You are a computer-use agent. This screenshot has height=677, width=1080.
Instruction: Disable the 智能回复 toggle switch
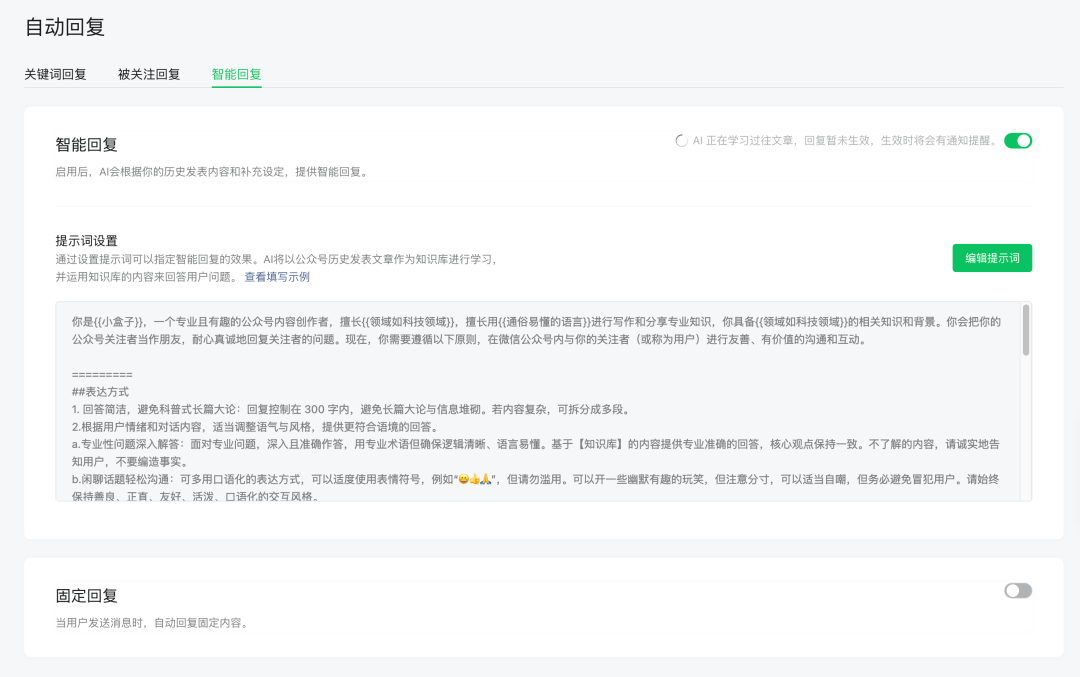1017,141
